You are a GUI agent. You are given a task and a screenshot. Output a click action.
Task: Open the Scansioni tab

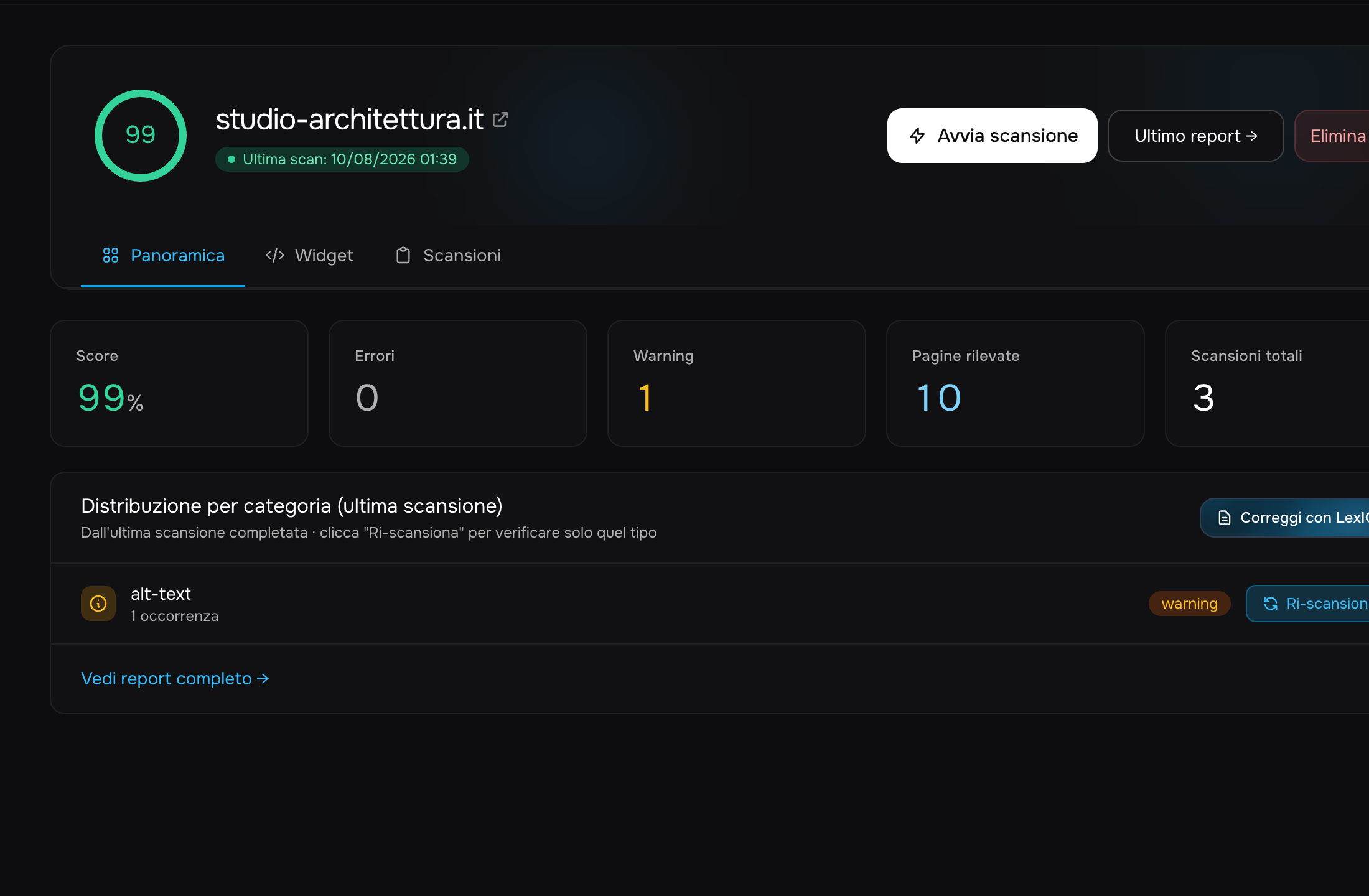(448, 256)
